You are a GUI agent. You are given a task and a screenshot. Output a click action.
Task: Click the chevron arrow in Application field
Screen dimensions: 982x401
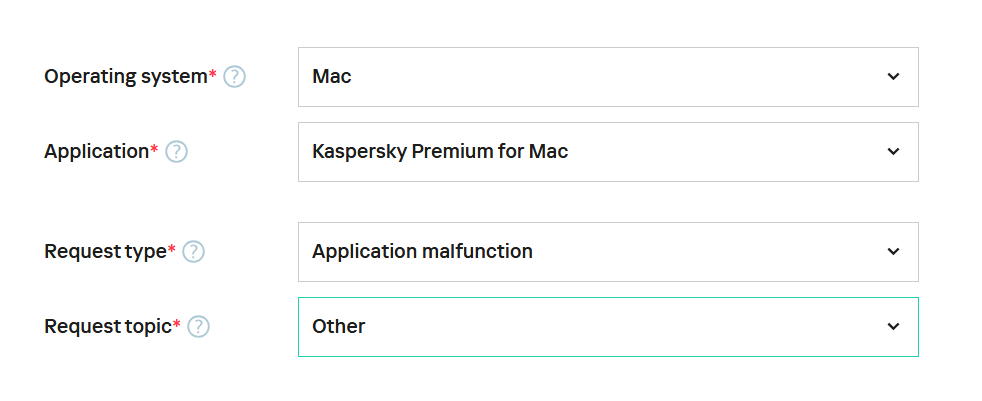coord(893,152)
